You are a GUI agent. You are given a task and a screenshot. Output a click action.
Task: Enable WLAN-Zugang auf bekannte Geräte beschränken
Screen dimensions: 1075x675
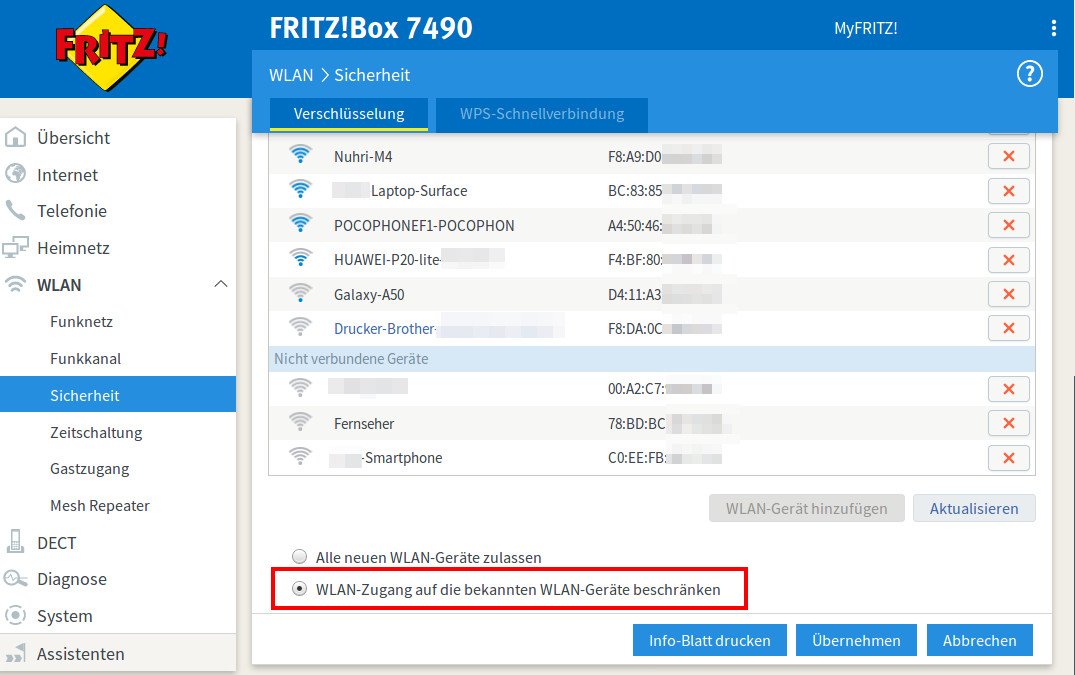click(299, 589)
